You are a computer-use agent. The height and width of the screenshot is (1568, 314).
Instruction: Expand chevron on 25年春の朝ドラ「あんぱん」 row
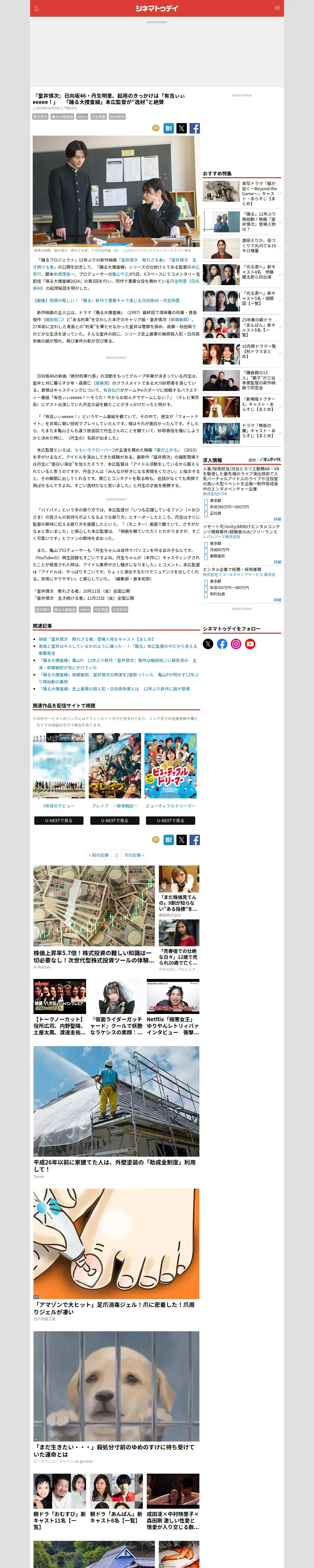pyautogui.click(x=280, y=327)
